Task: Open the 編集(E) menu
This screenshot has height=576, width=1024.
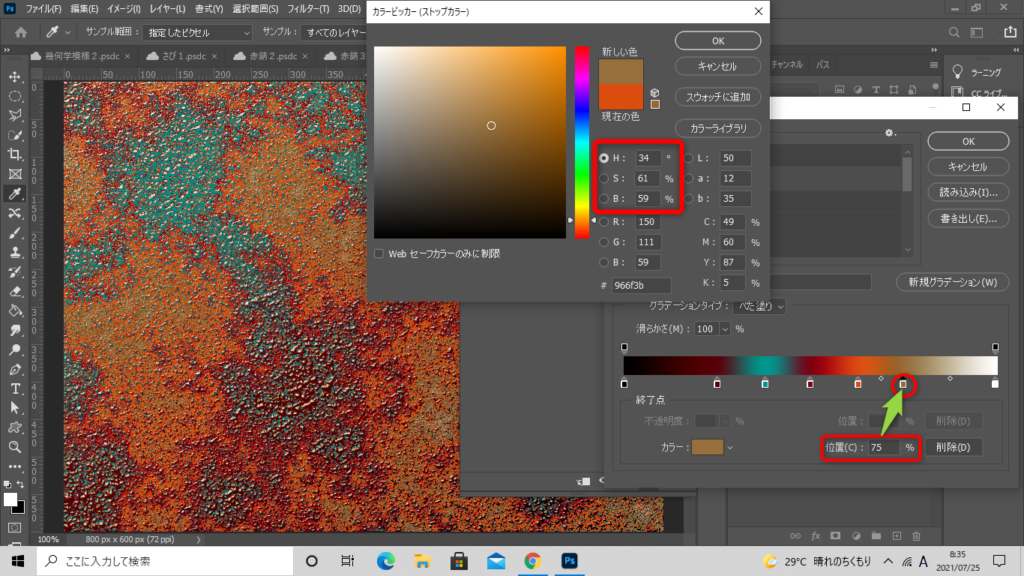Action: point(84,9)
